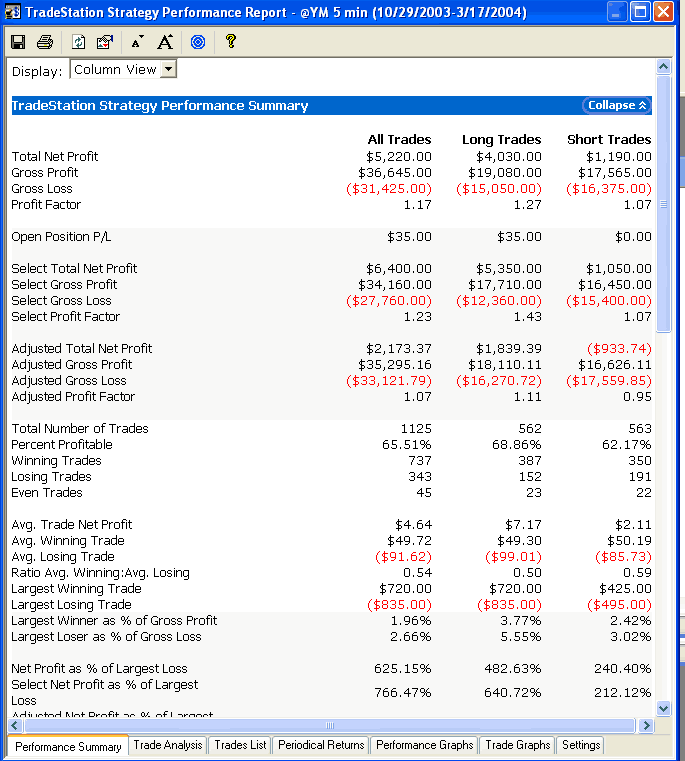685x761 pixels.
Task: Click the Adjusted Total Net Profit value ($933.74)
Action: click(619, 348)
